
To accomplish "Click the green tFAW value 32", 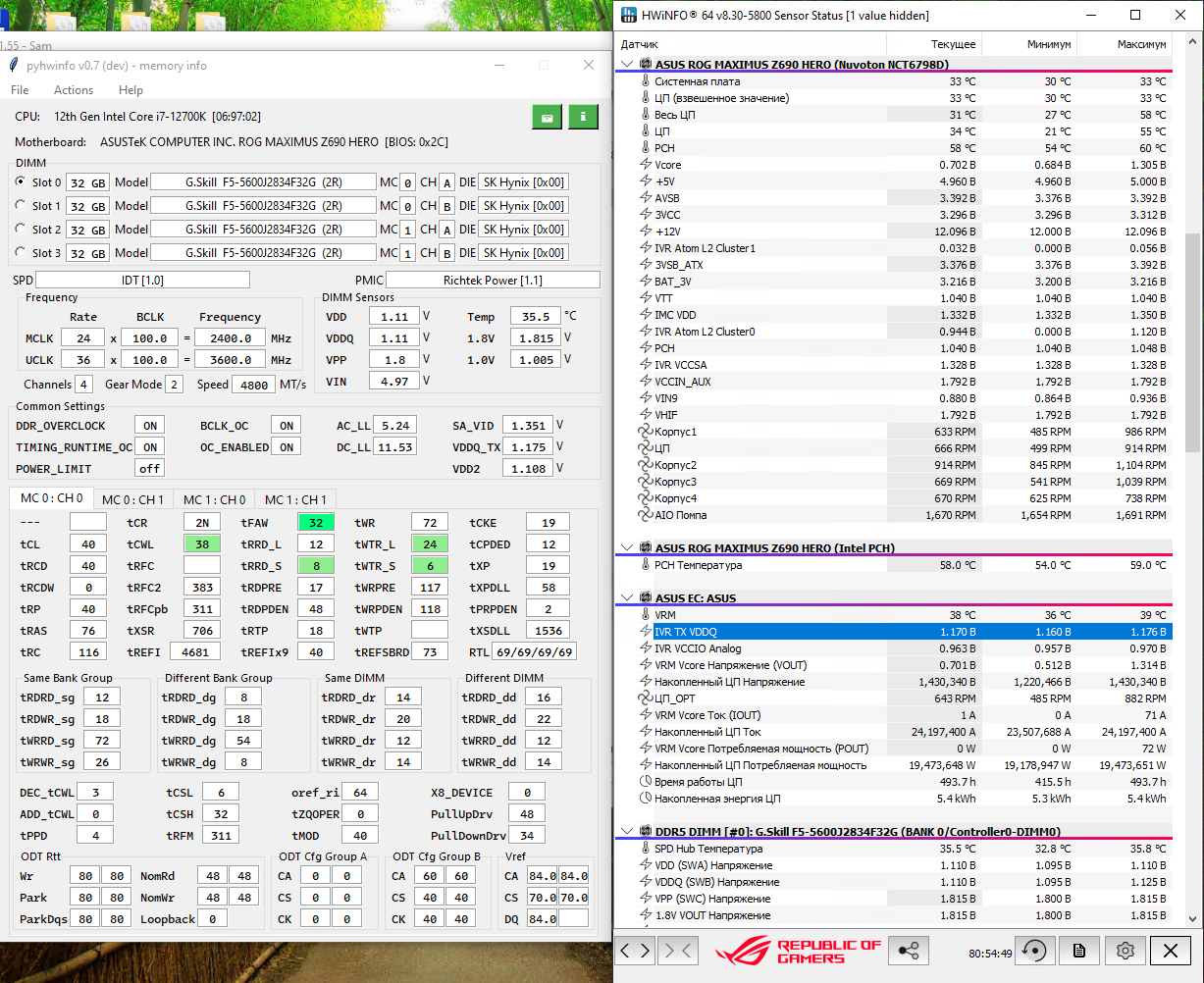I will click(x=316, y=522).
